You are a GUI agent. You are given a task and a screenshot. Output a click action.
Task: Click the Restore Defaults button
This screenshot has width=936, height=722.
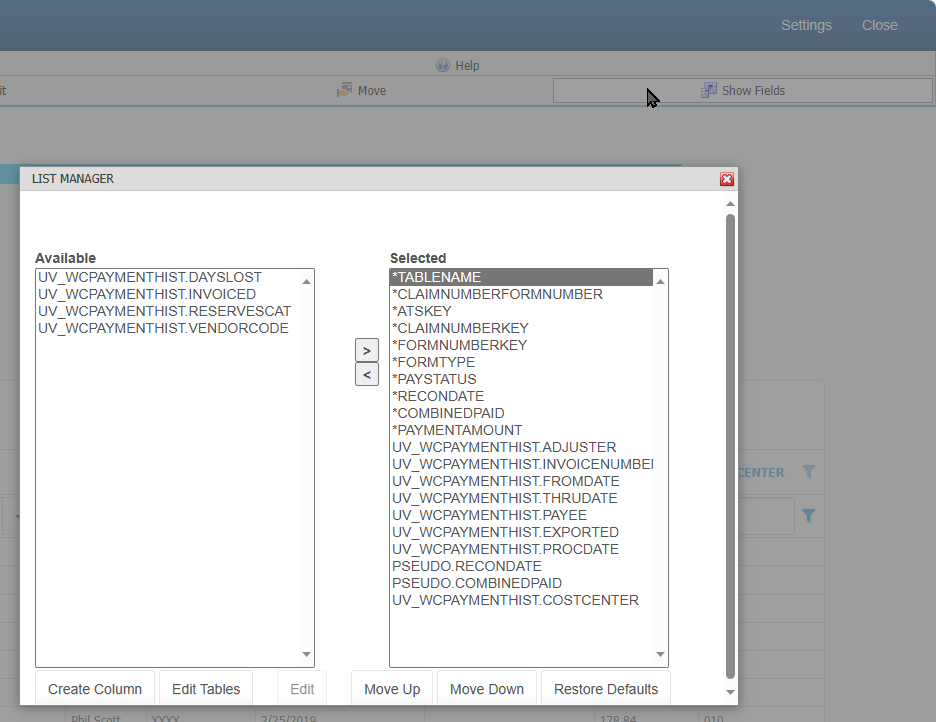coord(605,689)
